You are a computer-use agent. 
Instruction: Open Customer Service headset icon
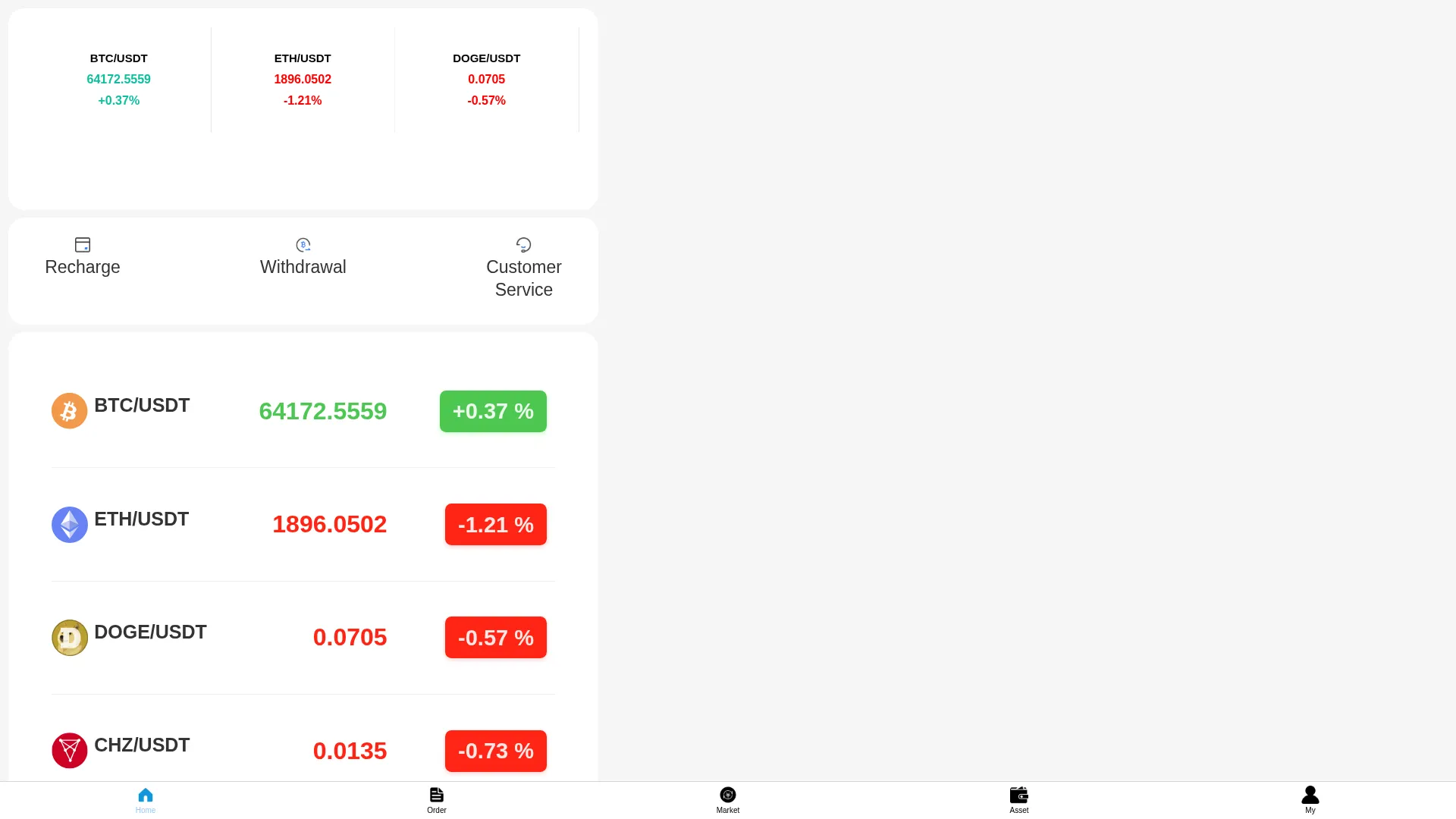tap(523, 244)
